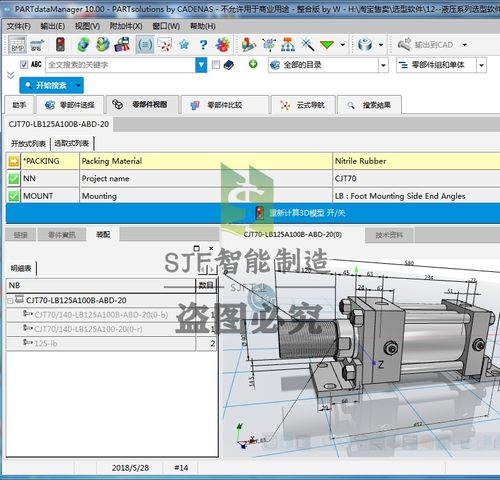This screenshot has height=480, width=500.
Task: Click the Nitrile Rubber value cell
Action: point(416,161)
